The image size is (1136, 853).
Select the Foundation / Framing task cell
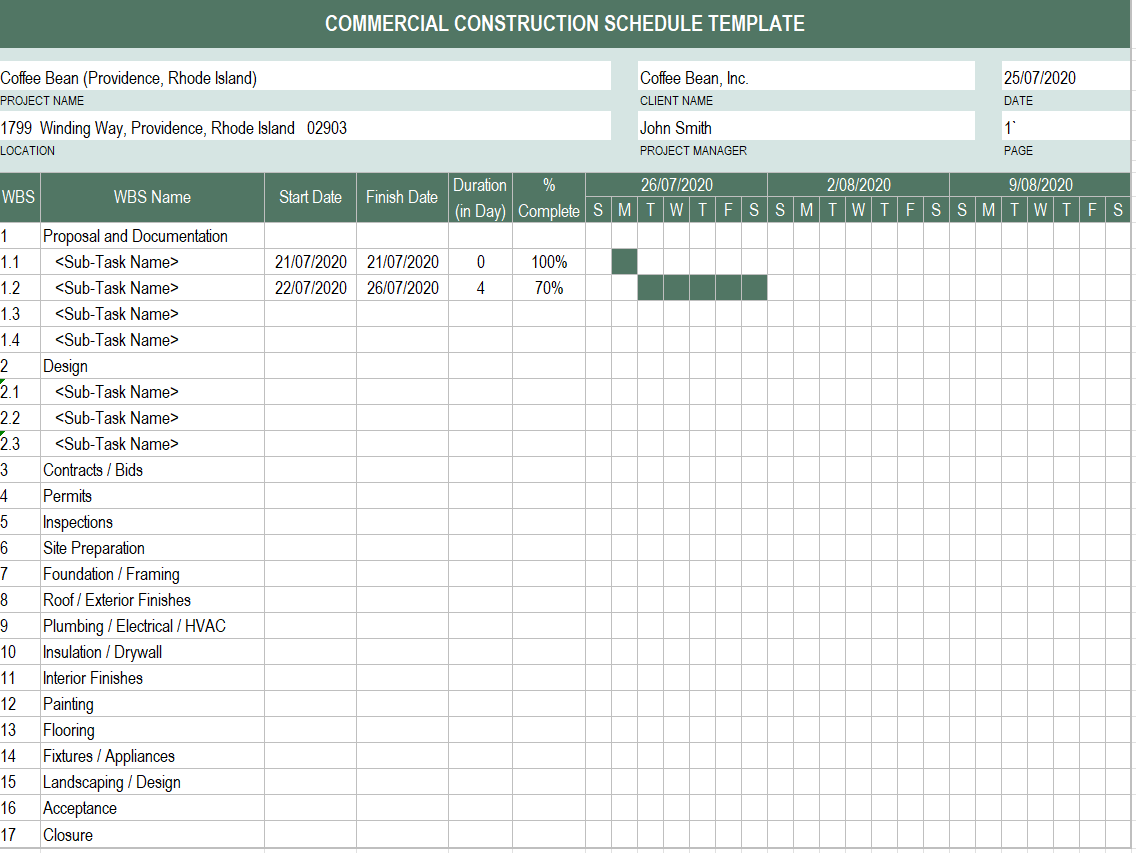tap(111, 574)
